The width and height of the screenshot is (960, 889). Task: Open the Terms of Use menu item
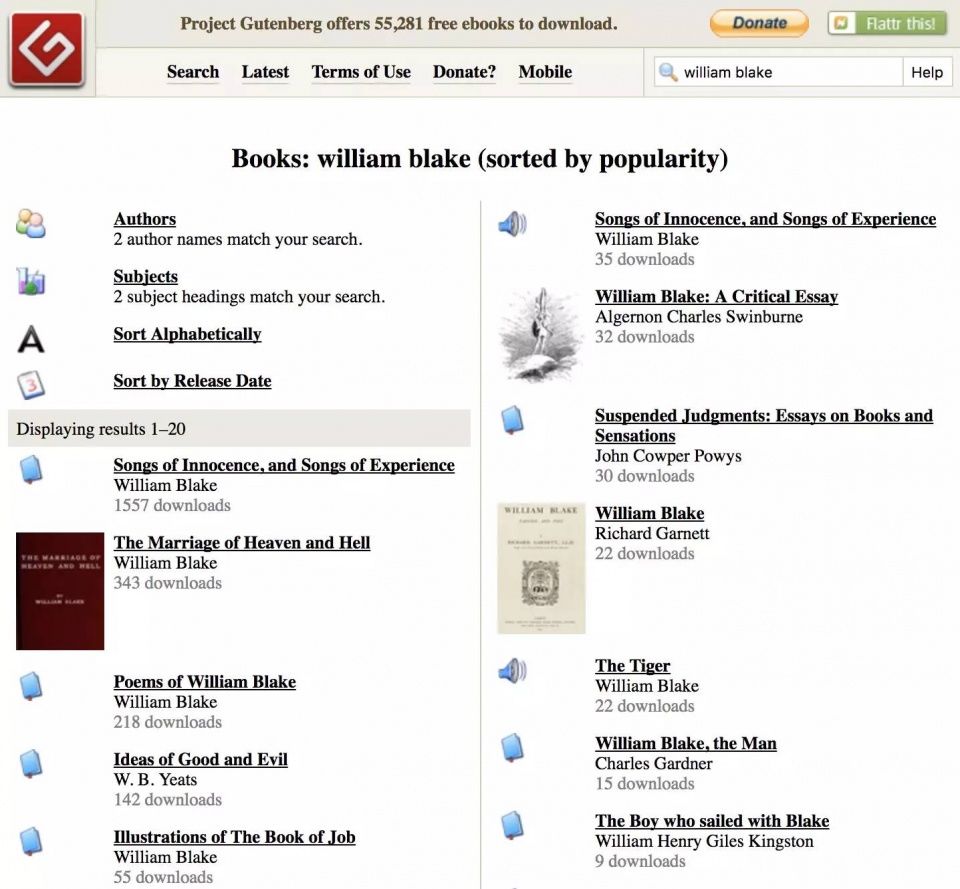pos(361,72)
